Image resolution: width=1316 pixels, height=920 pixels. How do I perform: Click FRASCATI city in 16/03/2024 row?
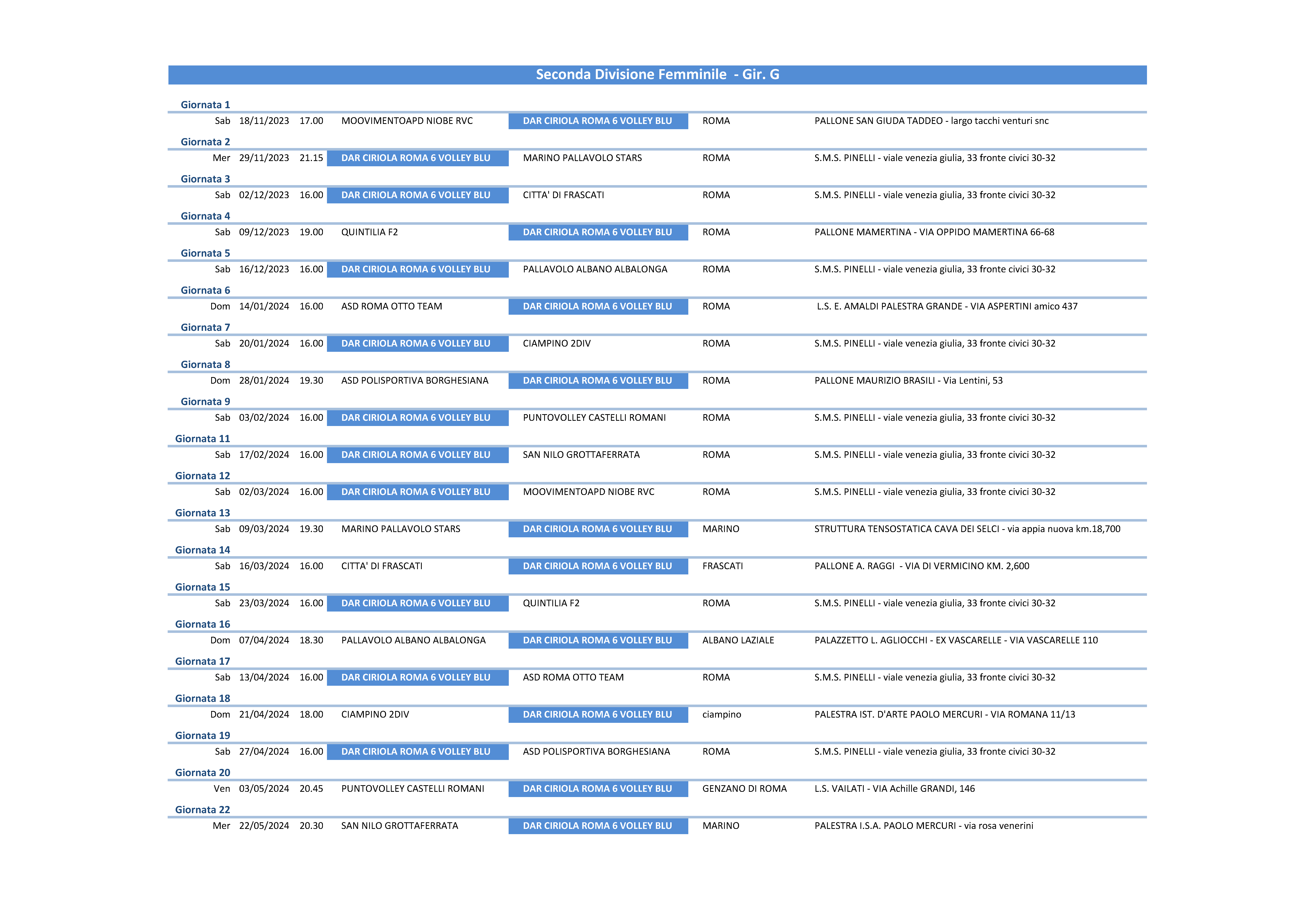723,566
